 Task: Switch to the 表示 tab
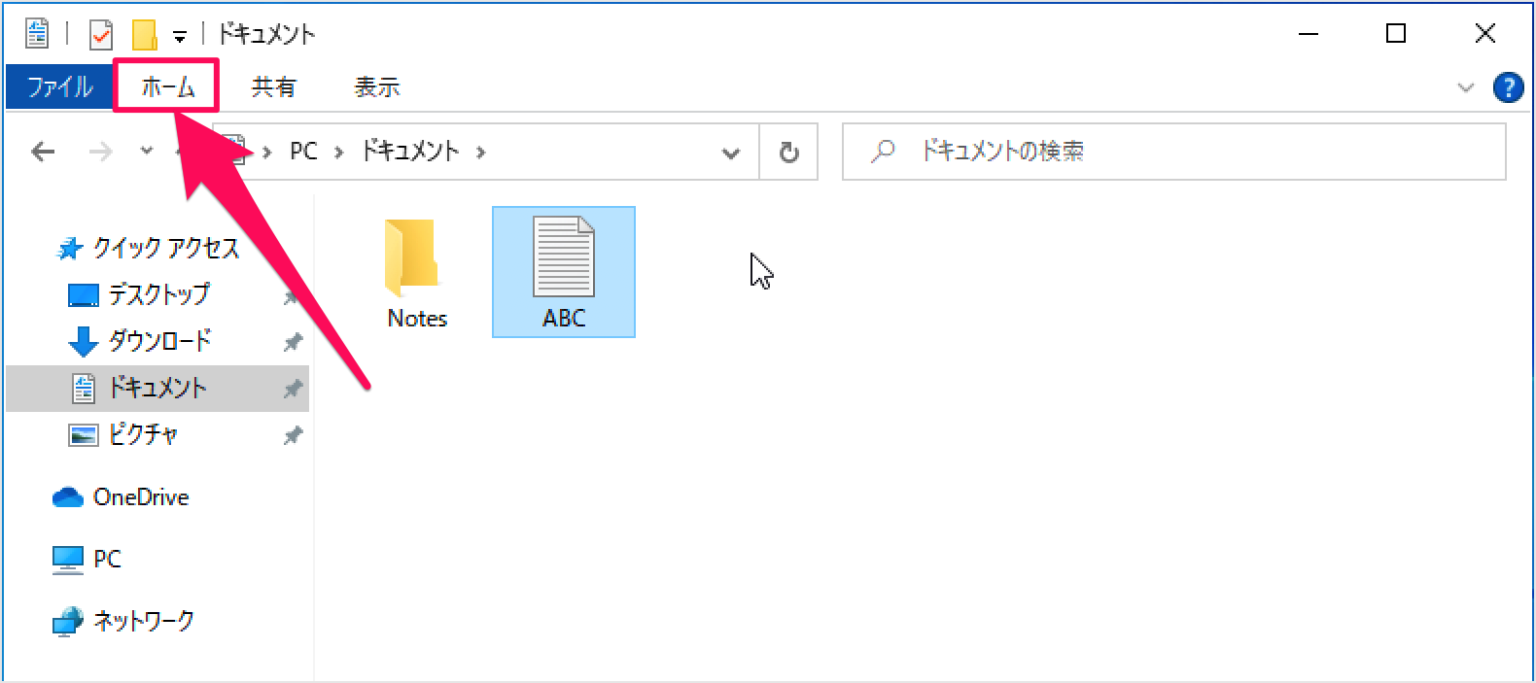[x=377, y=88]
